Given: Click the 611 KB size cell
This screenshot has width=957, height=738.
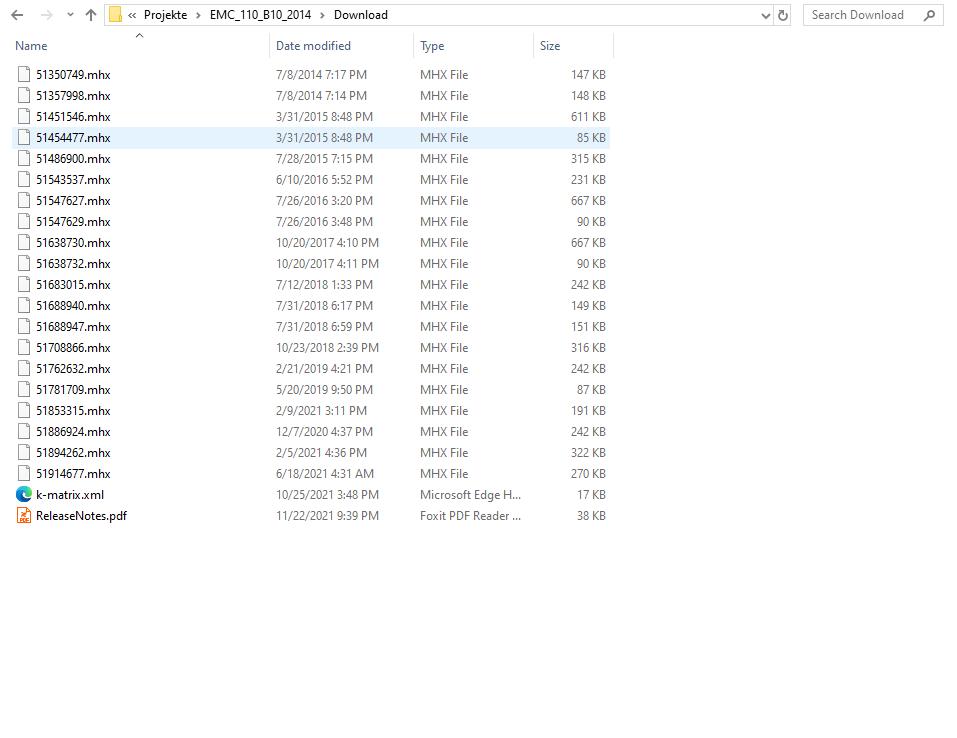Looking at the screenshot, I should [x=588, y=117].
